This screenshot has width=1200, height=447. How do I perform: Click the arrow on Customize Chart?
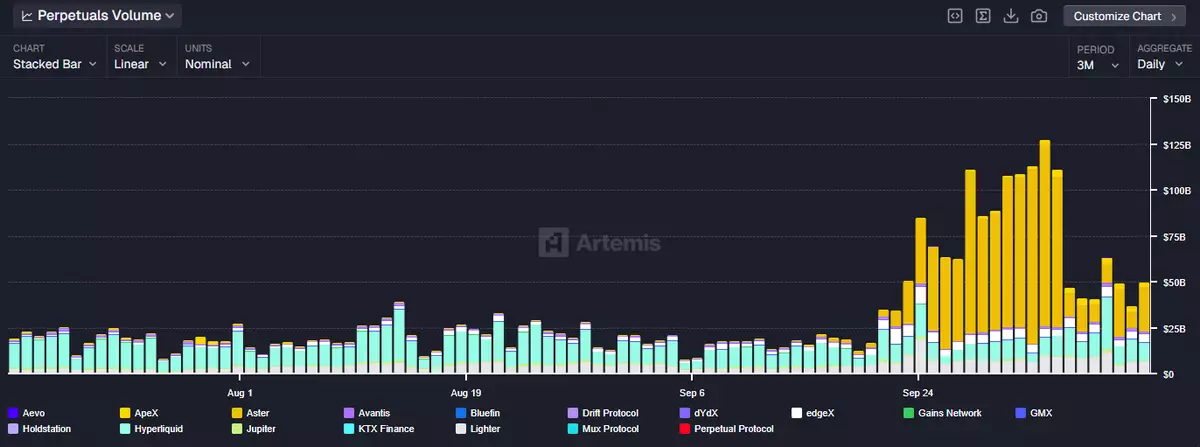(1173, 17)
